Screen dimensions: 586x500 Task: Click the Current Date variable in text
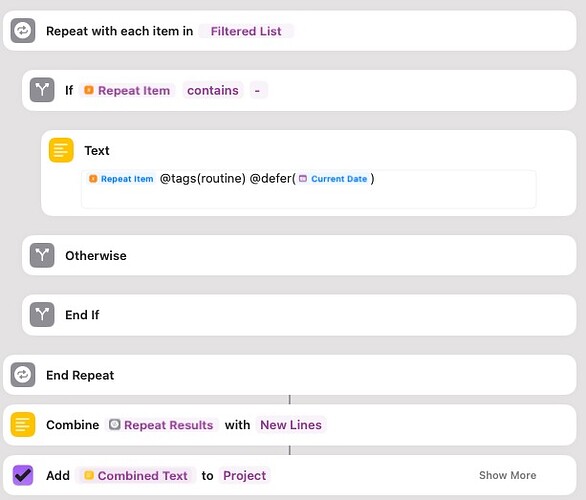[333, 179]
